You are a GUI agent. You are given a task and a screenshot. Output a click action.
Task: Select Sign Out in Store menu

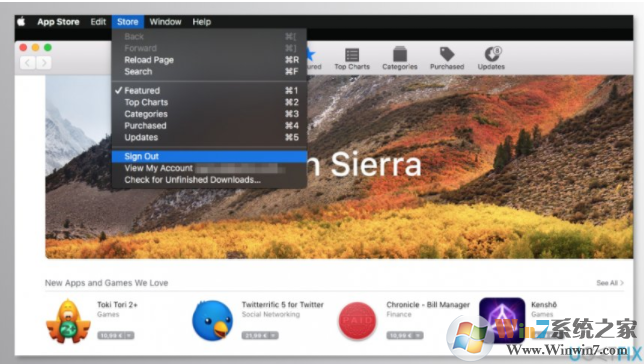209,156
